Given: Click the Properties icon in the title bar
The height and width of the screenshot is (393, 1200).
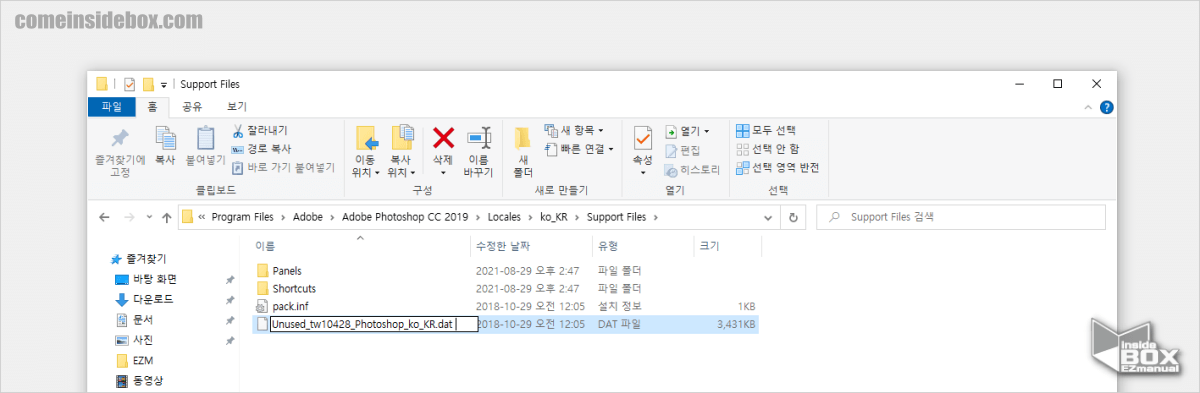Looking at the screenshot, I should 129,84.
